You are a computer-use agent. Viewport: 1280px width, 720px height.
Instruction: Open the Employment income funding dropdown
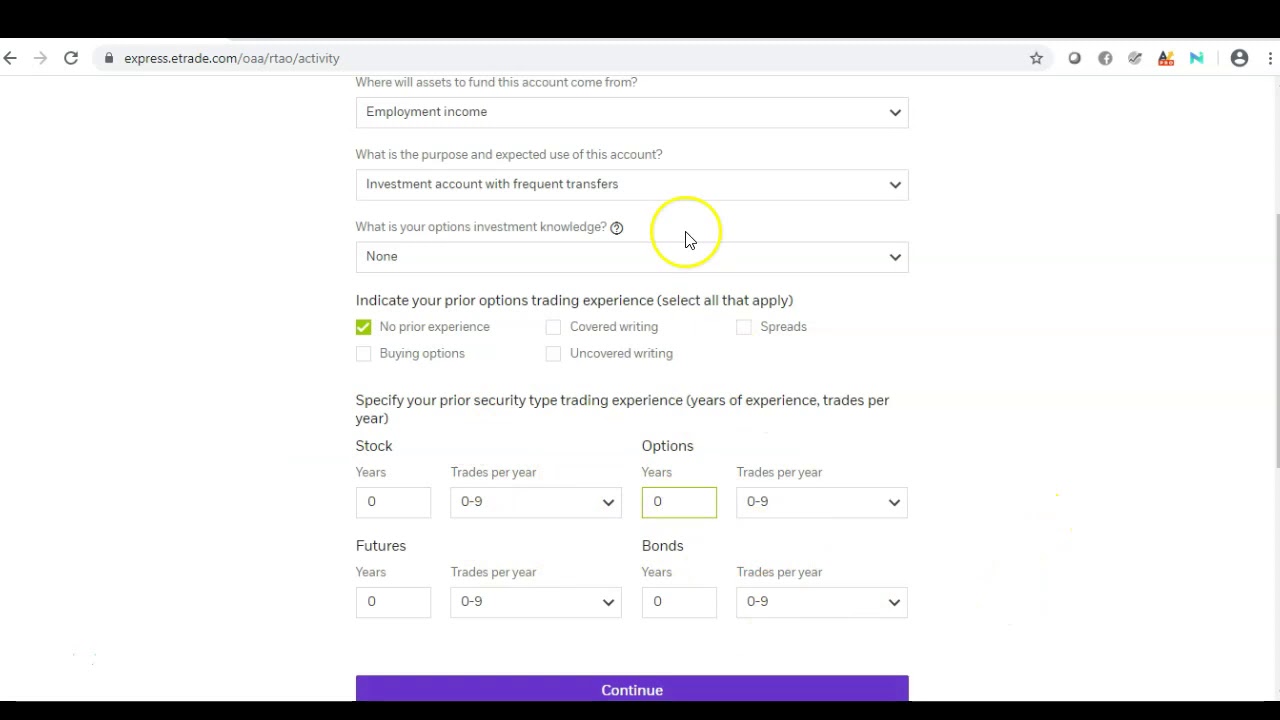[632, 112]
